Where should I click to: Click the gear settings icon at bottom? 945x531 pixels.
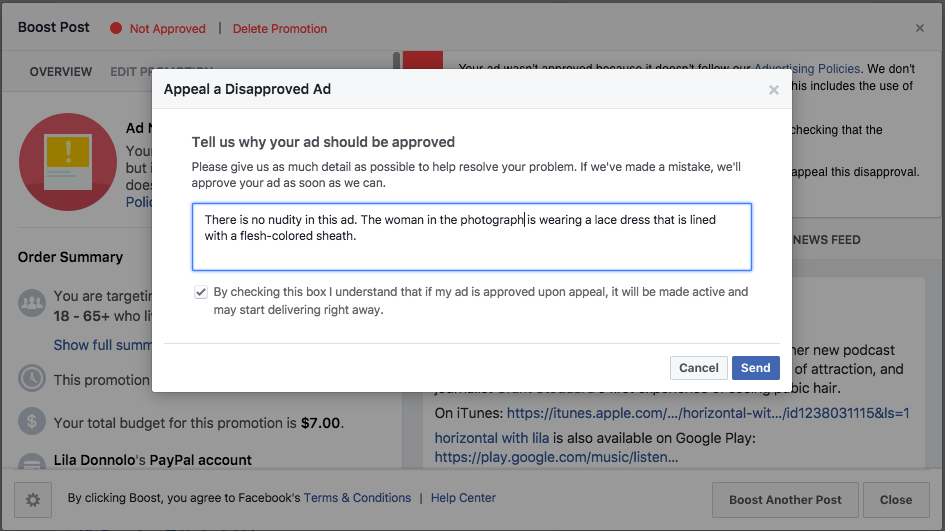33,500
